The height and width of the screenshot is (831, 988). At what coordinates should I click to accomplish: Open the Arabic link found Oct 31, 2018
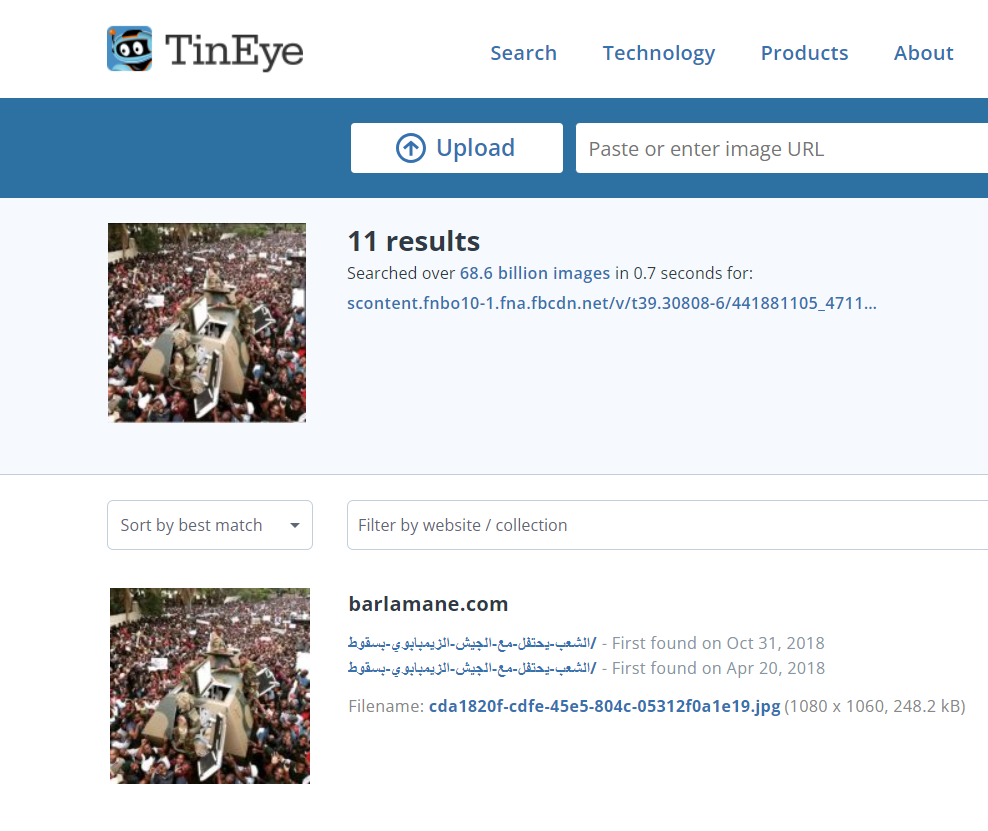click(471, 643)
